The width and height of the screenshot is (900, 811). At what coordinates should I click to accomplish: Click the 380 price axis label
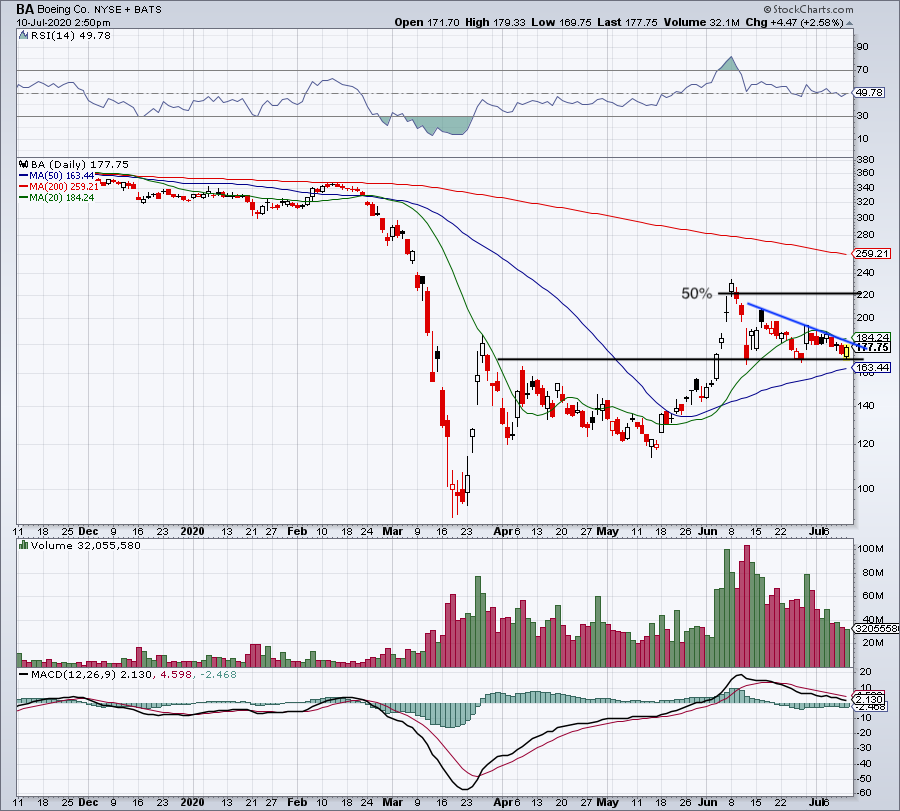click(866, 160)
